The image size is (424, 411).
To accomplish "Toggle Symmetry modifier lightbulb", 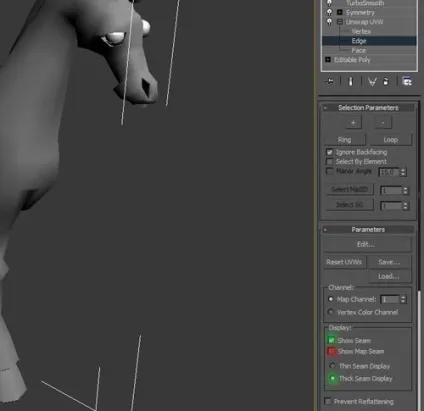I will pyautogui.click(x=329, y=12).
